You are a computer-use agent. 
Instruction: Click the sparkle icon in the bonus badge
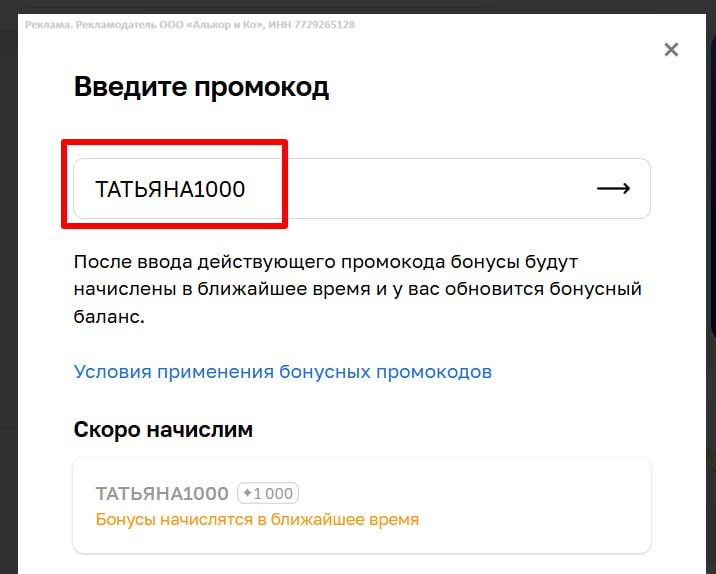[x=247, y=493]
